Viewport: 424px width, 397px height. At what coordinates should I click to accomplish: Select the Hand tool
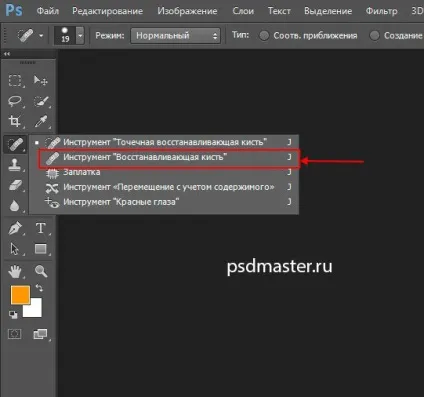pos(14,272)
